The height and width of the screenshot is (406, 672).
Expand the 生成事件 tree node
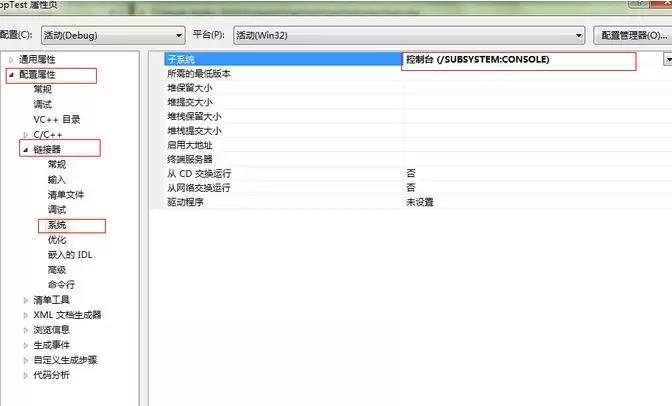(26, 345)
